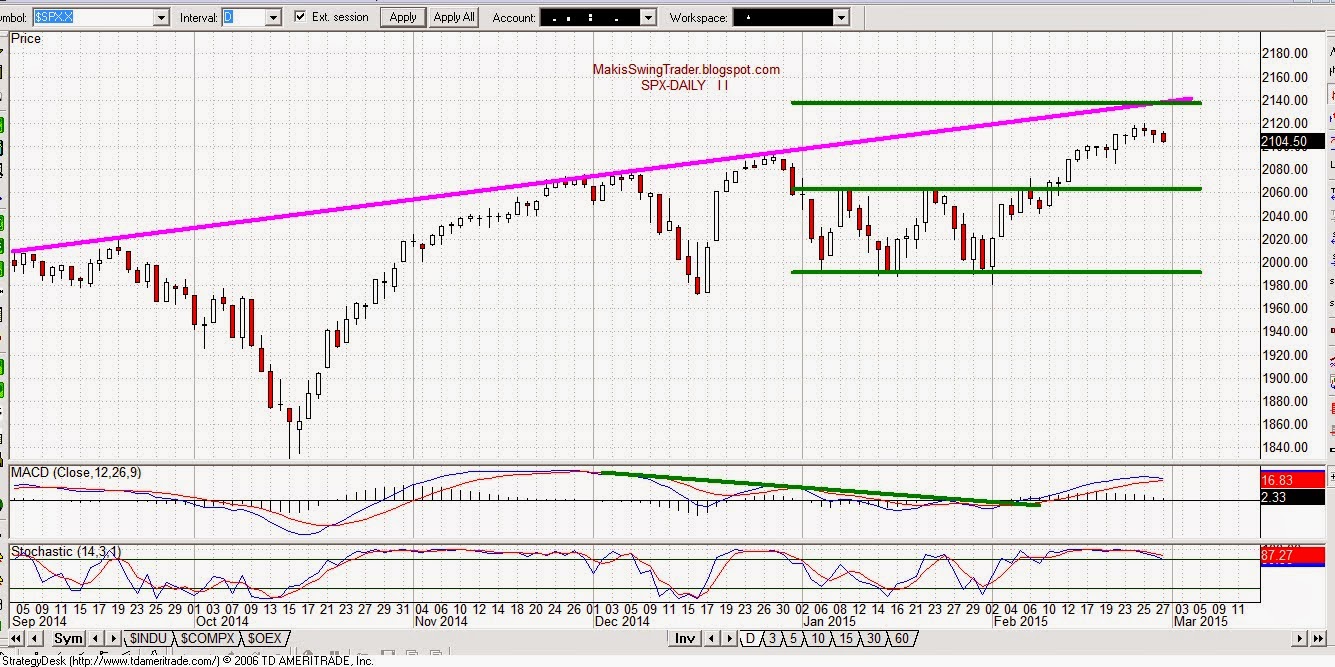Click the 1840.00 price axis label
Screen dimensions: 1335x667
(1285, 447)
